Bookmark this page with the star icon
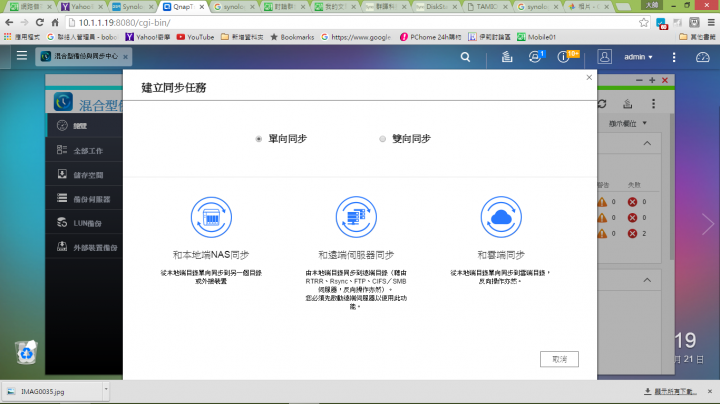 tap(644, 22)
